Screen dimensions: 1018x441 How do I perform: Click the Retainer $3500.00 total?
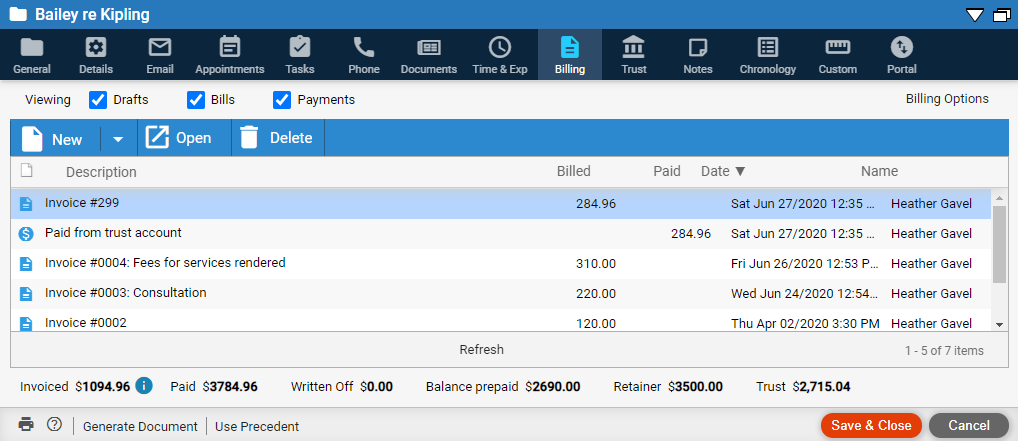(x=668, y=387)
